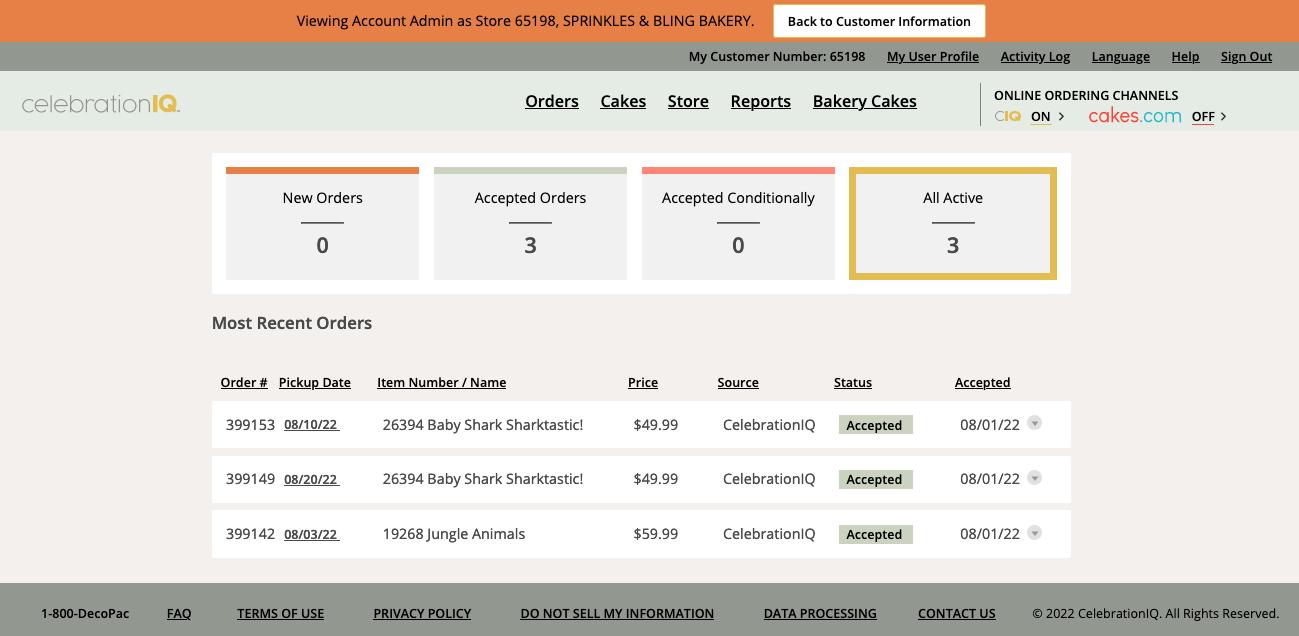Click Accepted status badge for order 399142
The width and height of the screenshot is (1299, 636).
click(x=875, y=534)
